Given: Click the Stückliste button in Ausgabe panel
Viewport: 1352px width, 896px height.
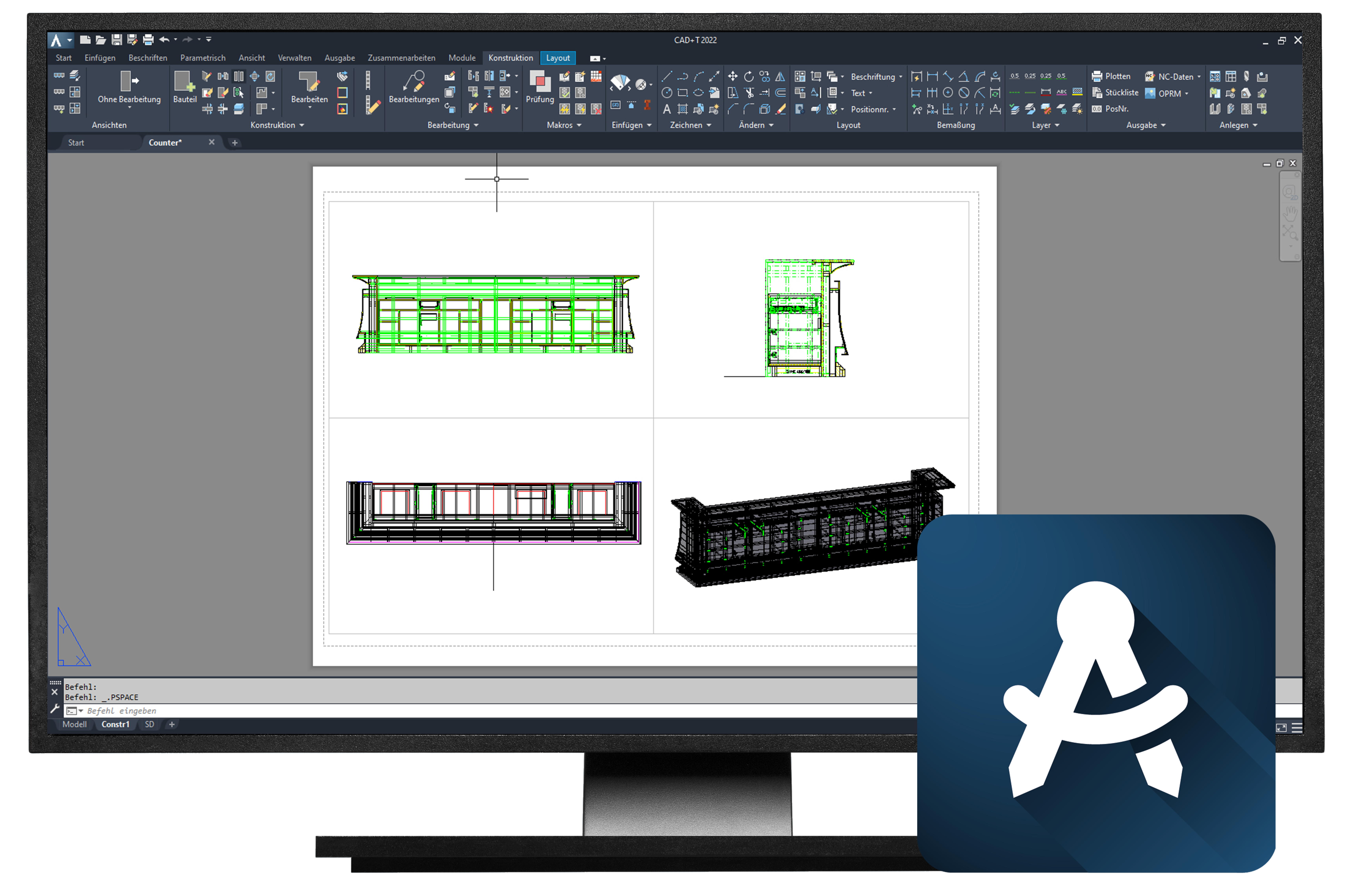Looking at the screenshot, I should pyautogui.click(x=1115, y=93).
